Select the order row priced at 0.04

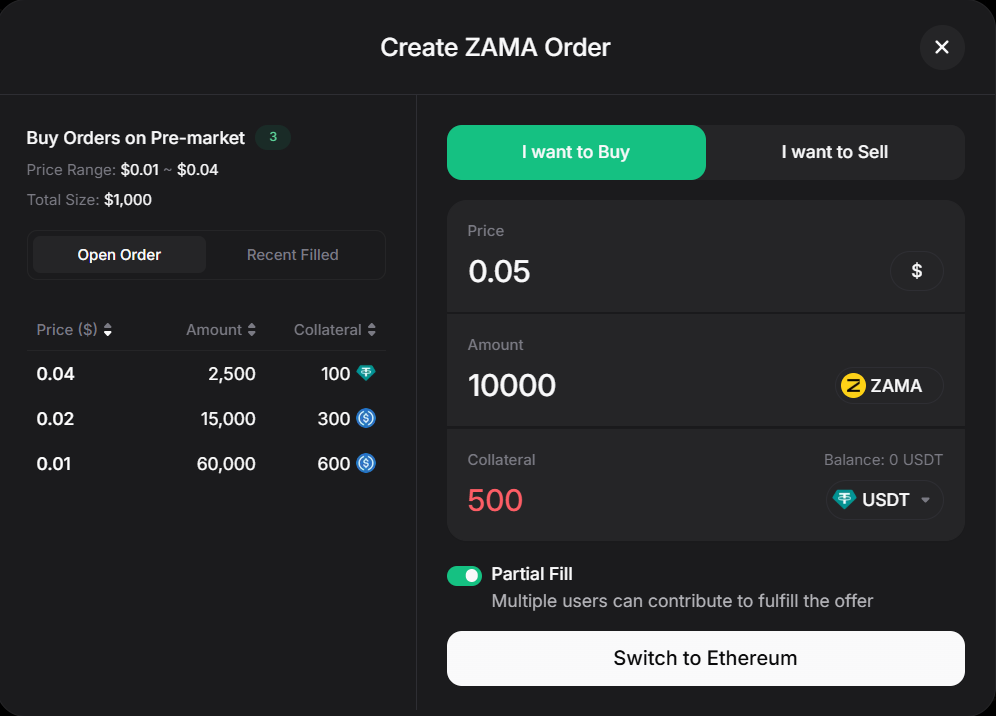[x=200, y=373]
